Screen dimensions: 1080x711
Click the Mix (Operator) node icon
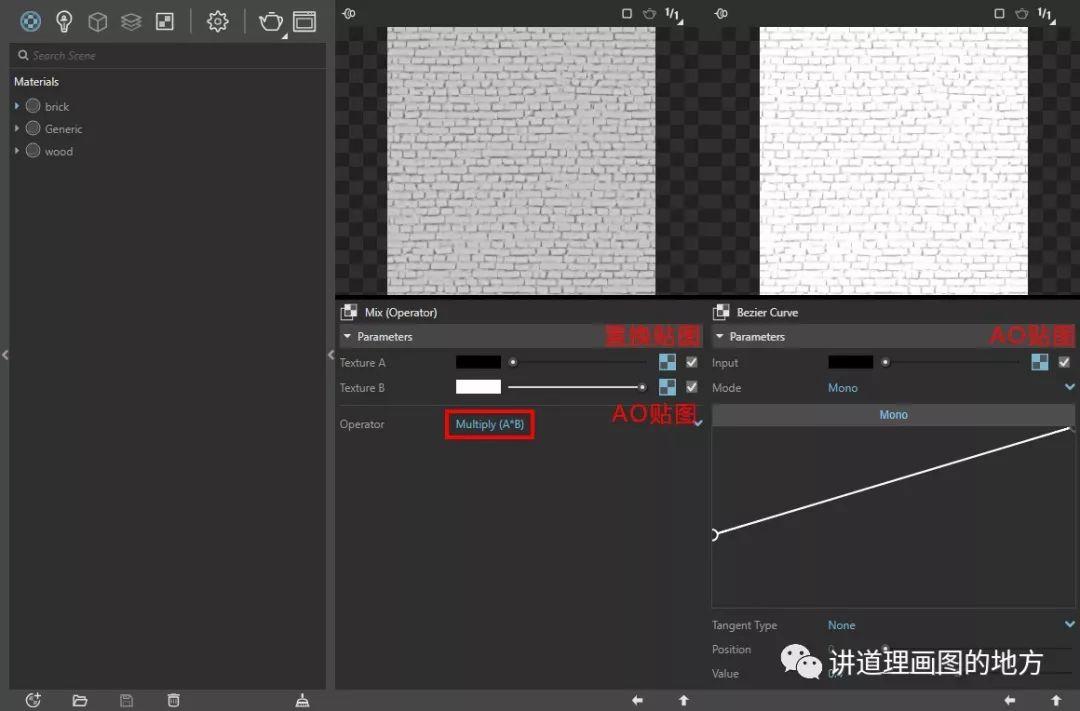(x=349, y=312)
